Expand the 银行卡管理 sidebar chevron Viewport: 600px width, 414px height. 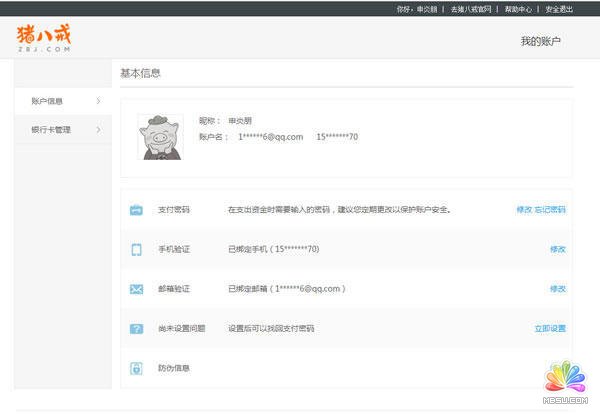98,130
